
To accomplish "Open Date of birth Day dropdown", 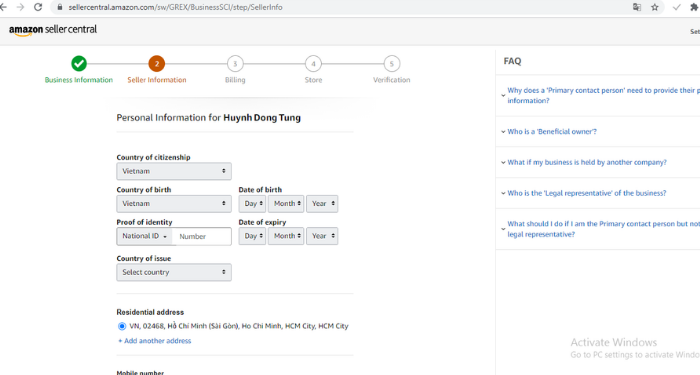I will click(x=252, y=204).
